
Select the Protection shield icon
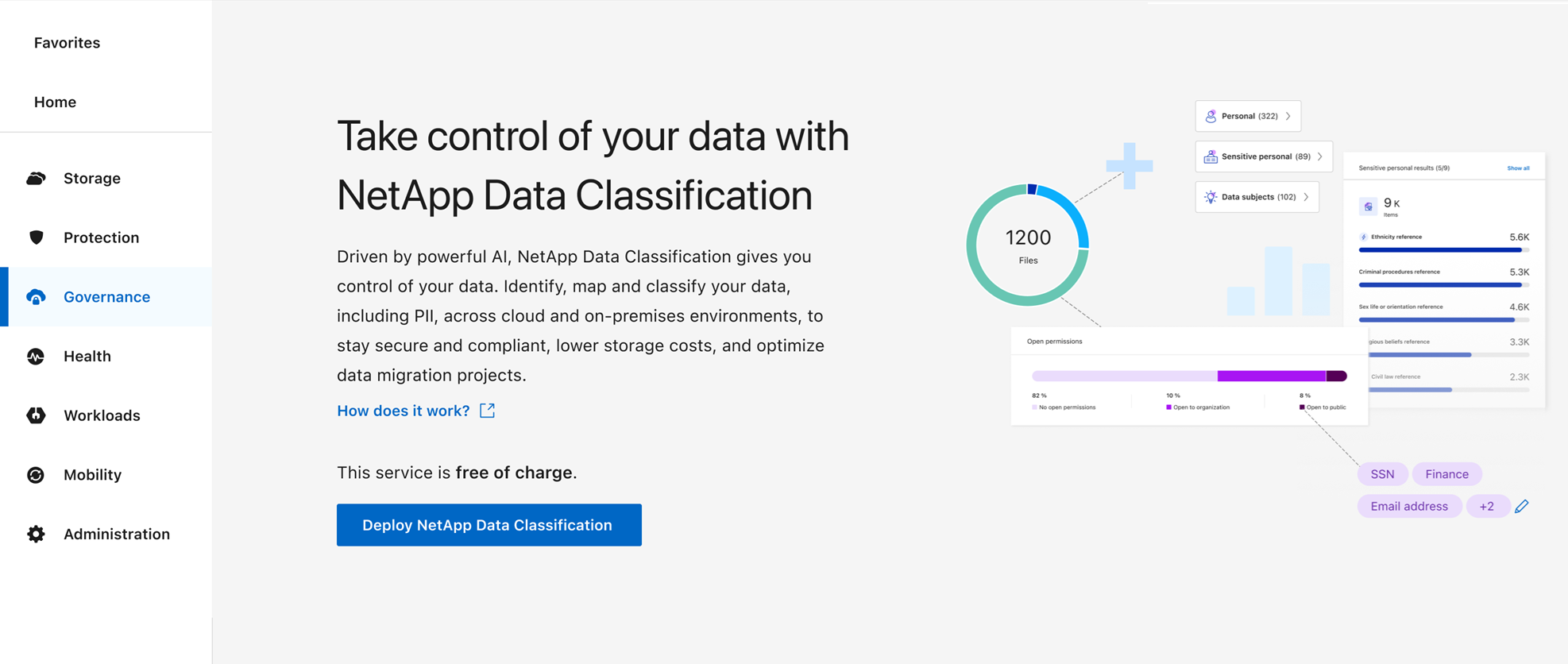[x=36, y=237]
